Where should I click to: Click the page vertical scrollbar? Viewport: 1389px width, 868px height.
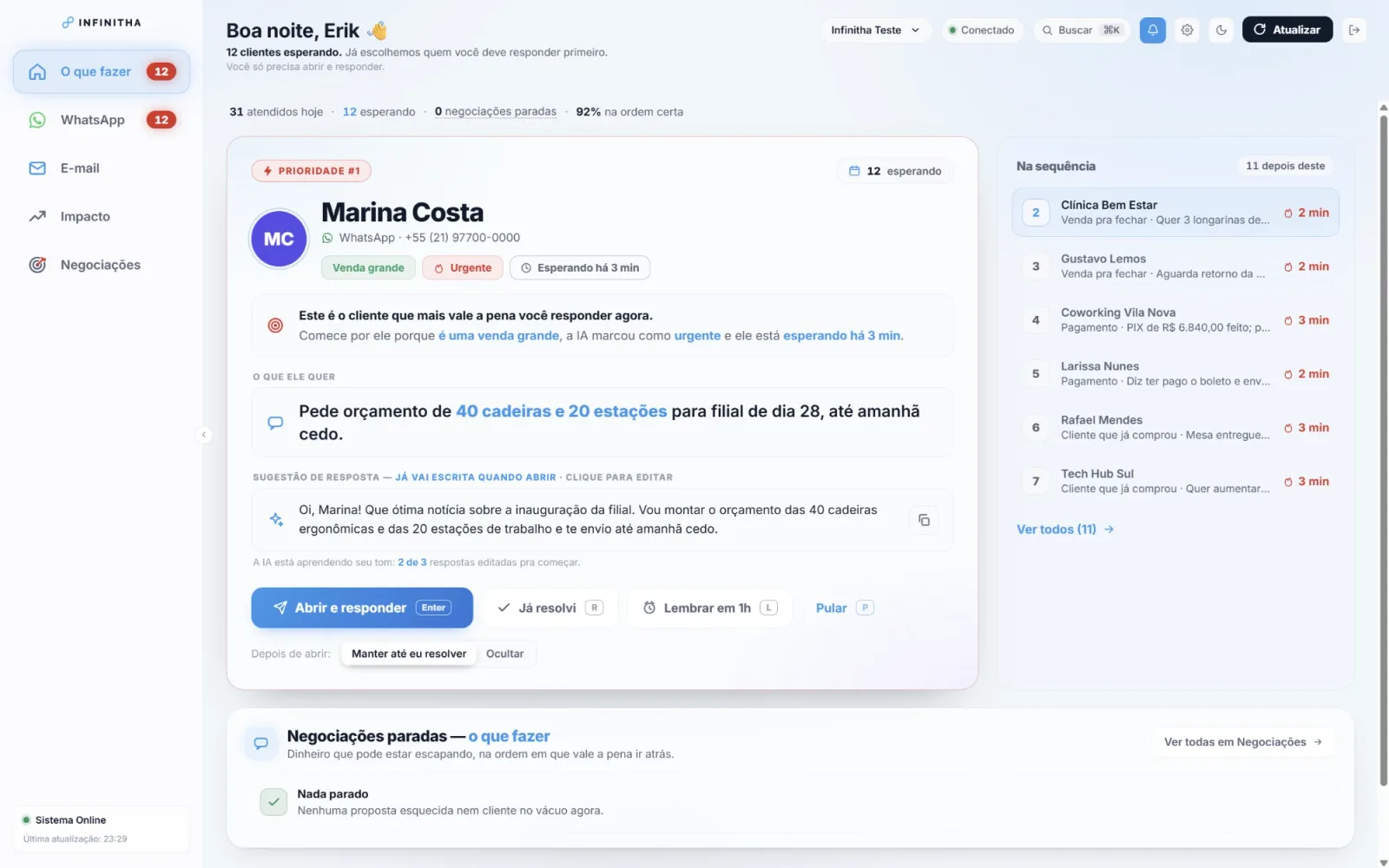pyautogui.click(x=1383, y=451)
